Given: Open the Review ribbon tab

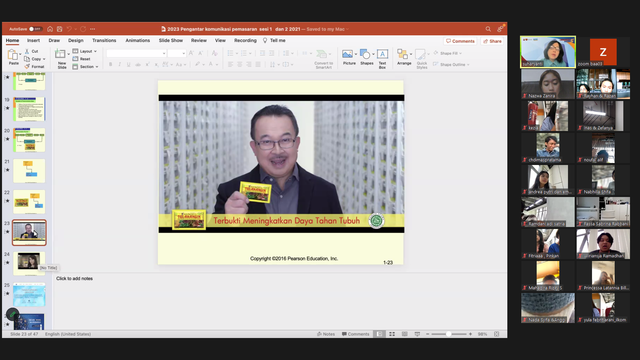Looking at the screenshot, I should tap(199, 40).
